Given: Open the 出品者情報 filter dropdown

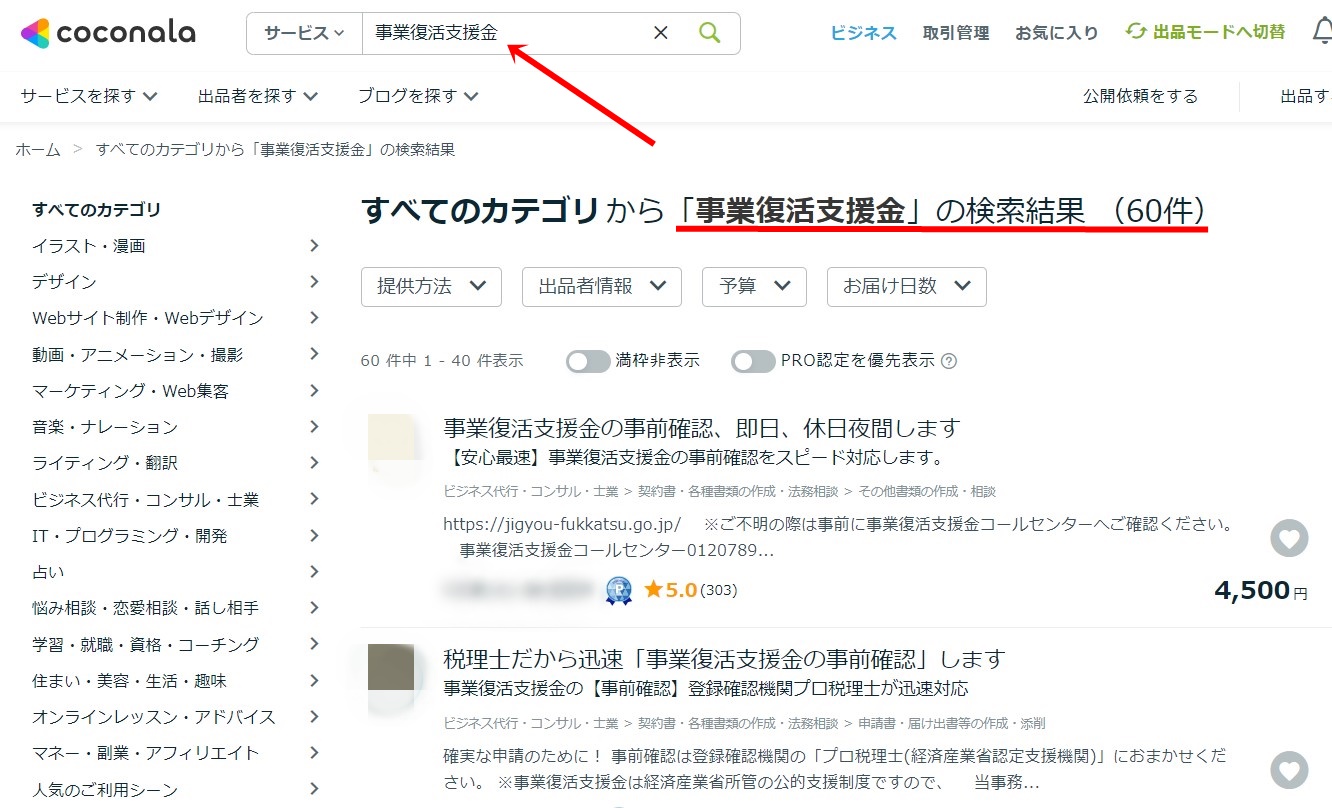Looking at the screenshot, I should coord(602,286).
